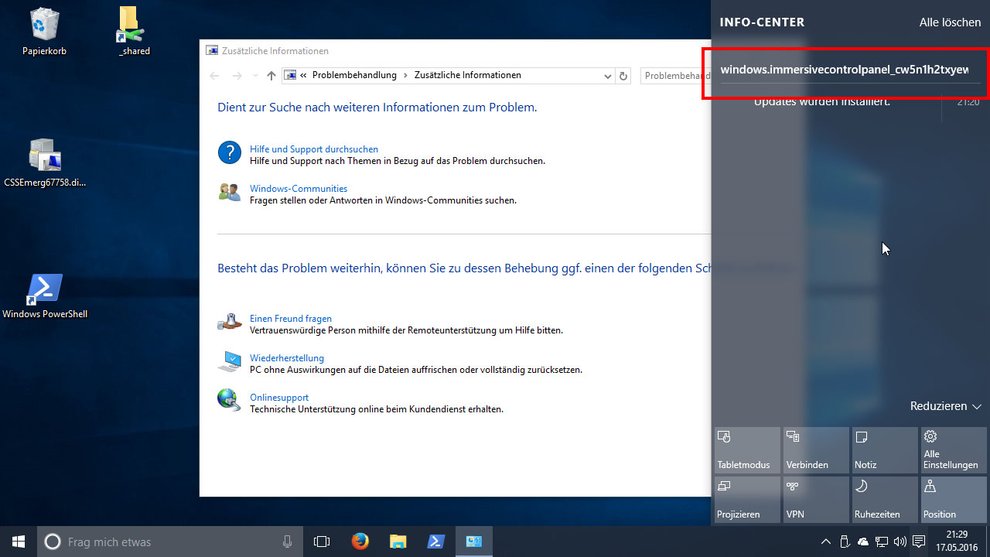990x557 pixels.
Task: Click the Zusätzliche Informationen breadcrumb
Action: point(468,75)
